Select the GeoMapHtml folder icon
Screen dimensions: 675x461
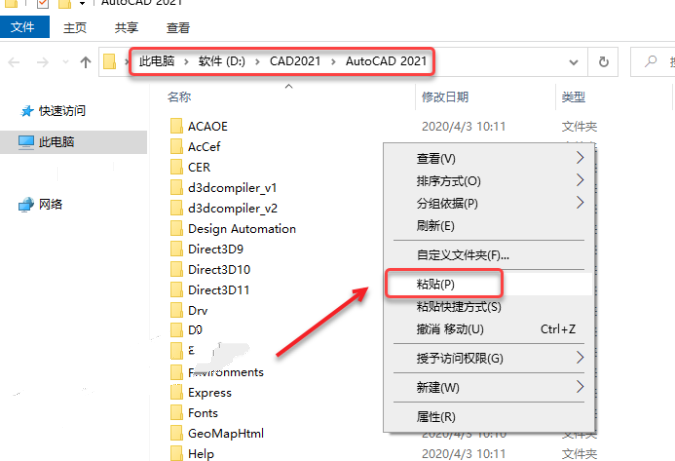tap(176, 433)
